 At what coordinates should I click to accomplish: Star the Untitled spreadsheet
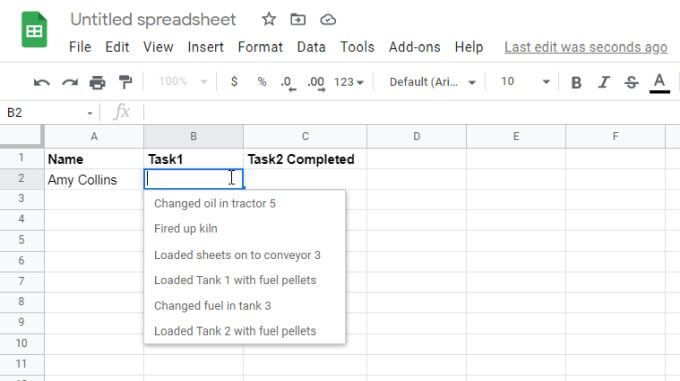269,19
